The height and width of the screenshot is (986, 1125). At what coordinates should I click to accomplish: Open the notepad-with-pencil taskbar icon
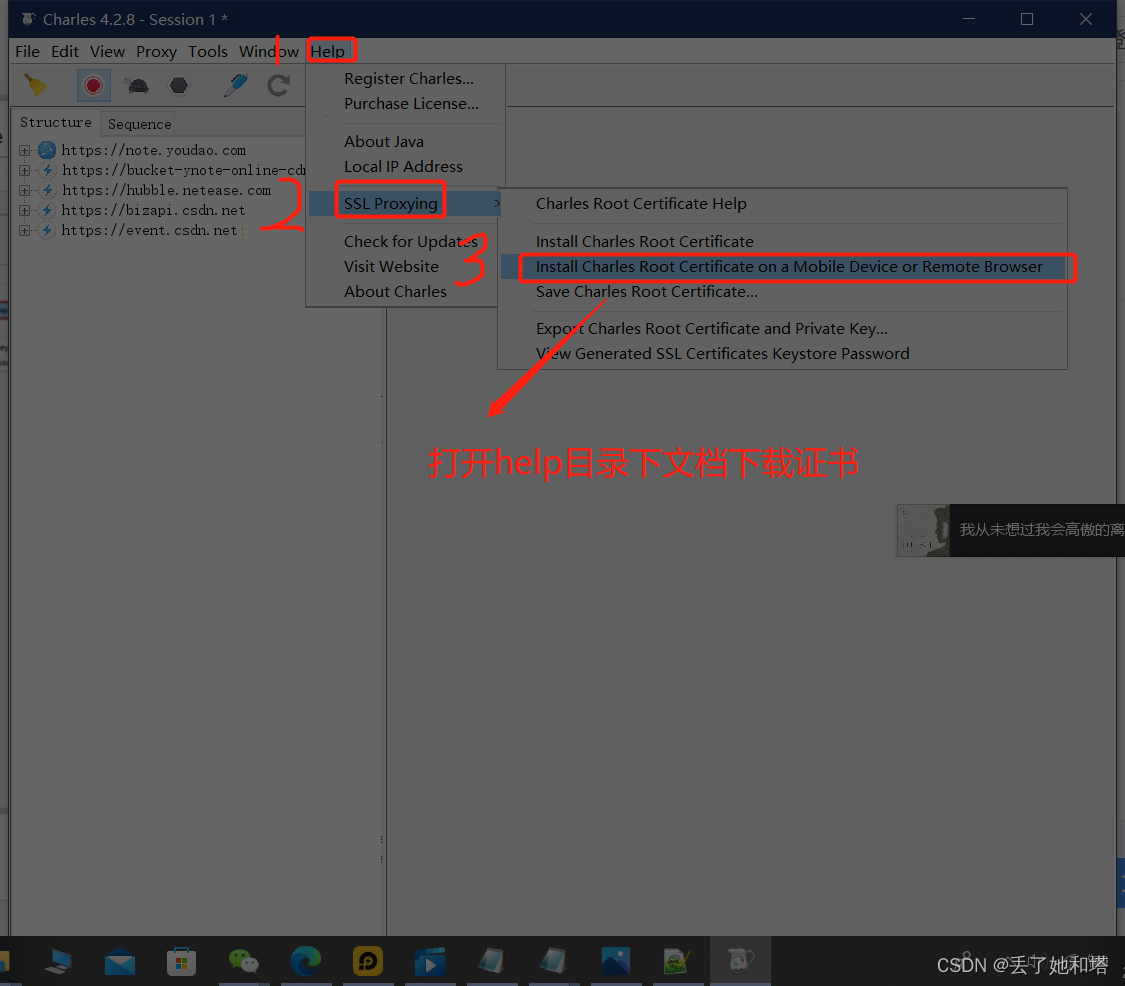coord(677,962)
